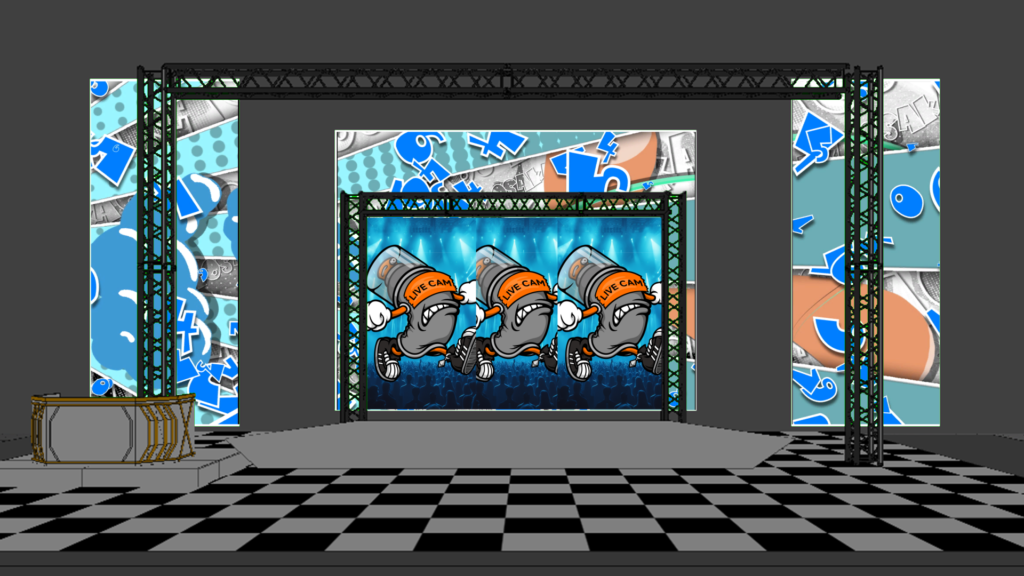Select the raised gray center stage platform
Image resolution: width=1024 pixels, height=576 pixels.
[x=510, y=445]
